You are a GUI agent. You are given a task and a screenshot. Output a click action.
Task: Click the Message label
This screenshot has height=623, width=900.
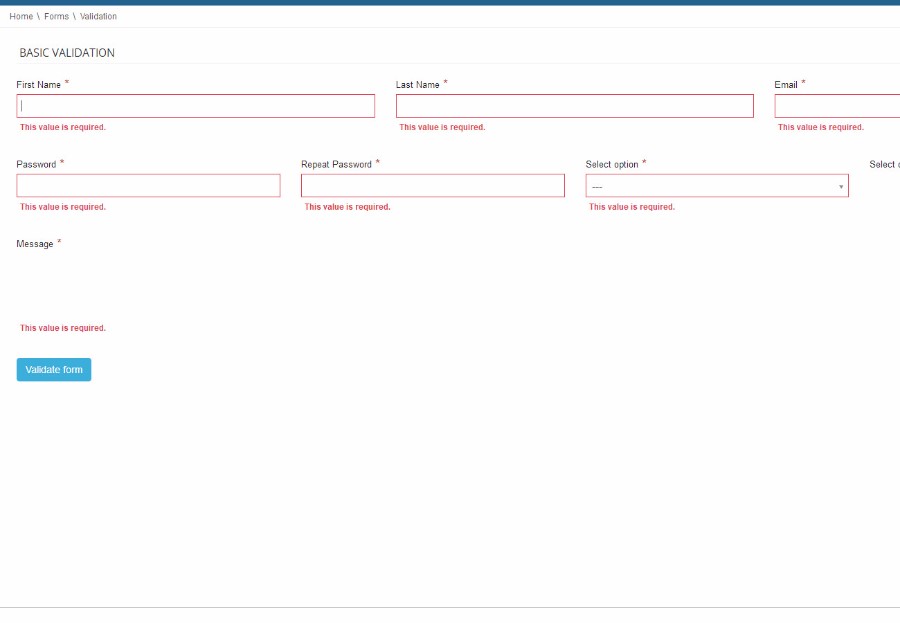pos(34,244)
